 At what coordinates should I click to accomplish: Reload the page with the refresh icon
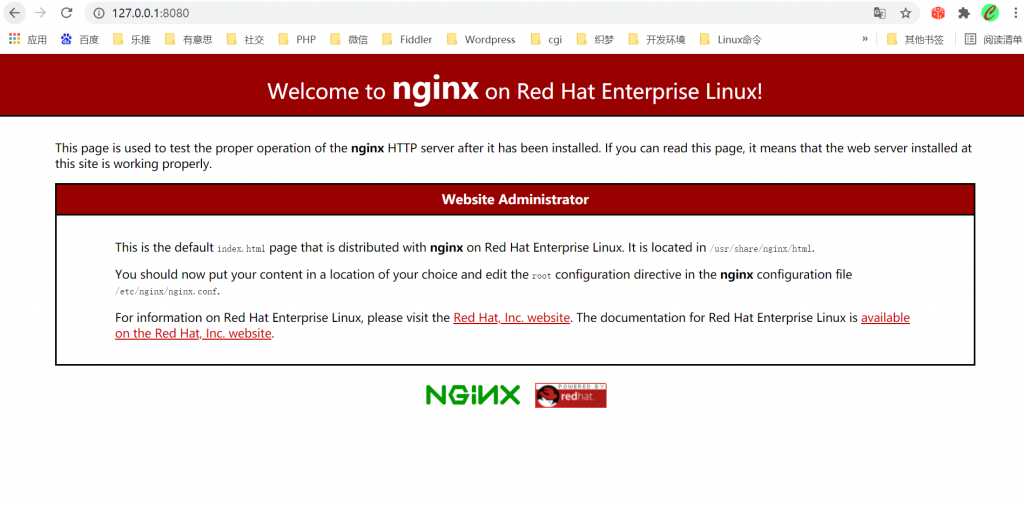[66, 12]
